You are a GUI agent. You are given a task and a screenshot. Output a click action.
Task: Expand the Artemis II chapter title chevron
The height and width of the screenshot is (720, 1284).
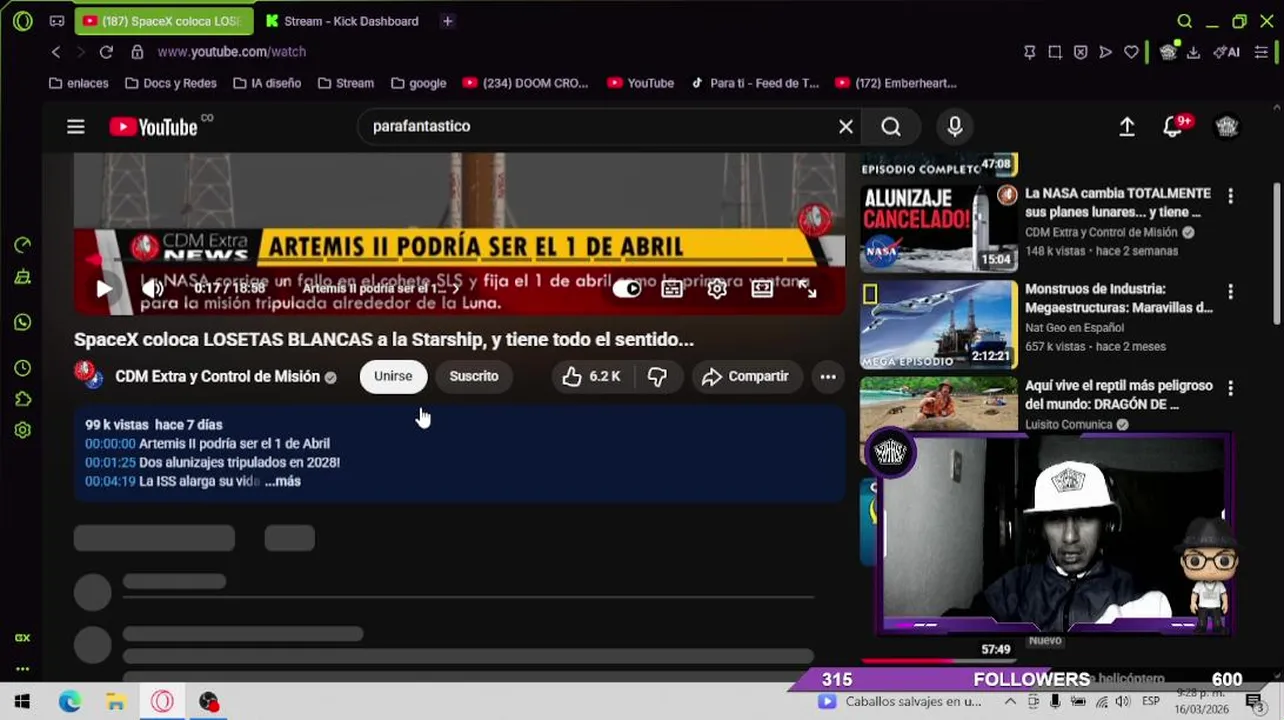tap(456, 288)
